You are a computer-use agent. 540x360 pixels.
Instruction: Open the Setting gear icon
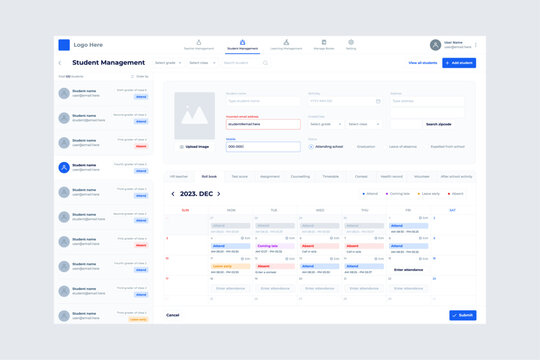click(x=351, y=42)
